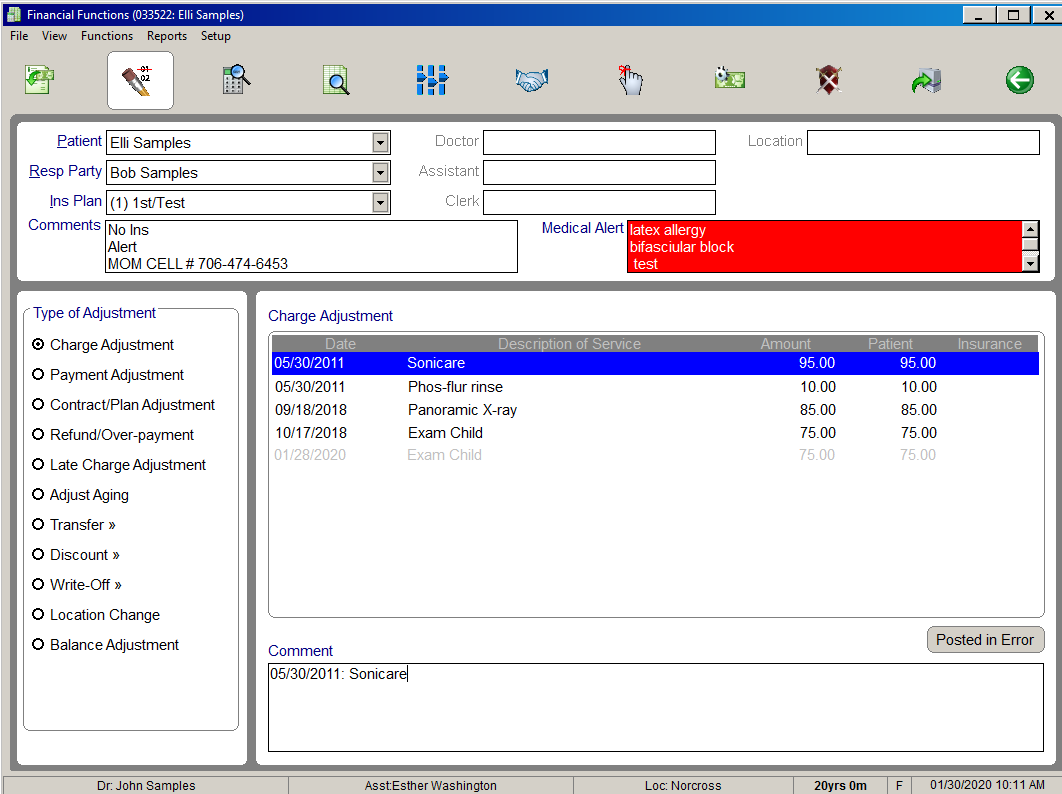
Task: Click into the Comment text box
Action: (x=656, y=707)
